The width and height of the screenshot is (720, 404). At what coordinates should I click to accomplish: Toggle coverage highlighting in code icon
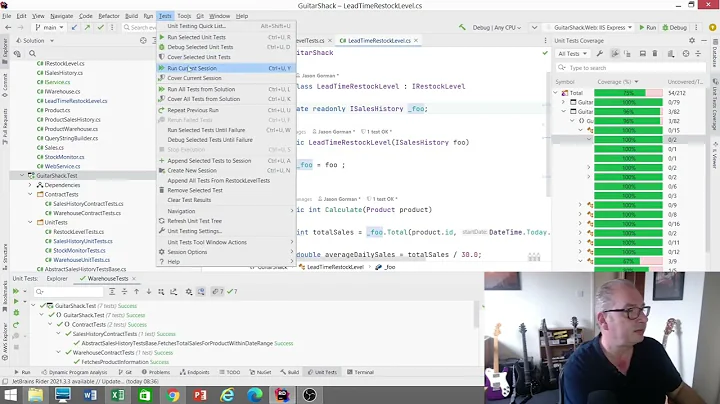(615, 54)
